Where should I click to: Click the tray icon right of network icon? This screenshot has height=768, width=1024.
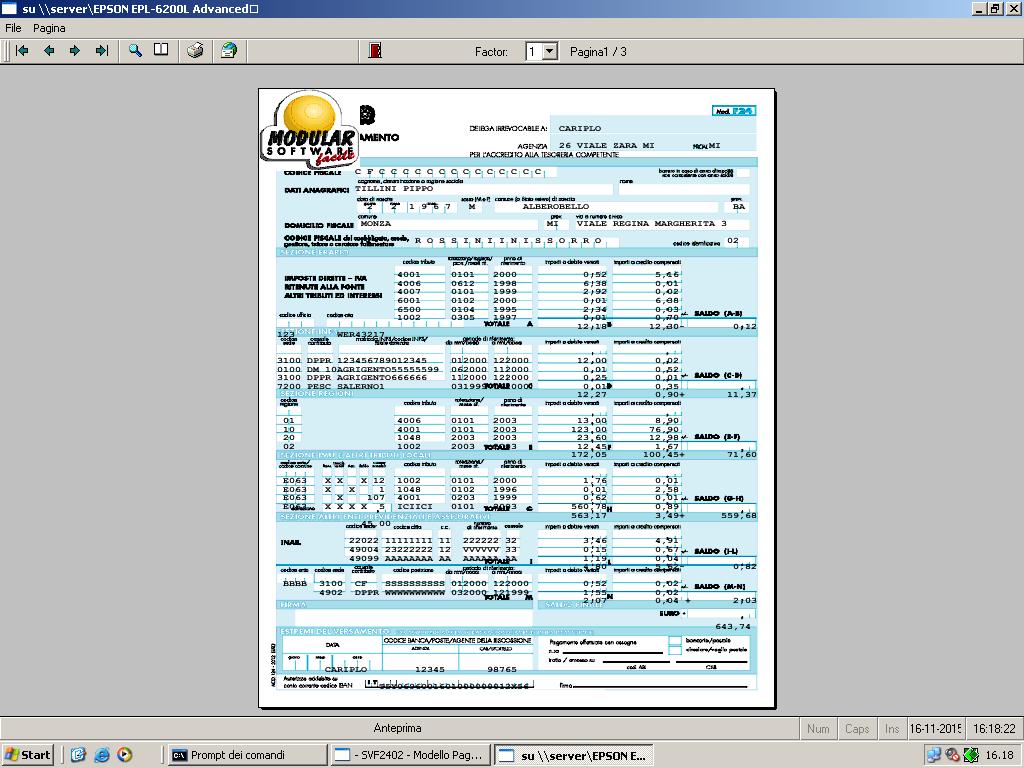click(x=952, y=756)
